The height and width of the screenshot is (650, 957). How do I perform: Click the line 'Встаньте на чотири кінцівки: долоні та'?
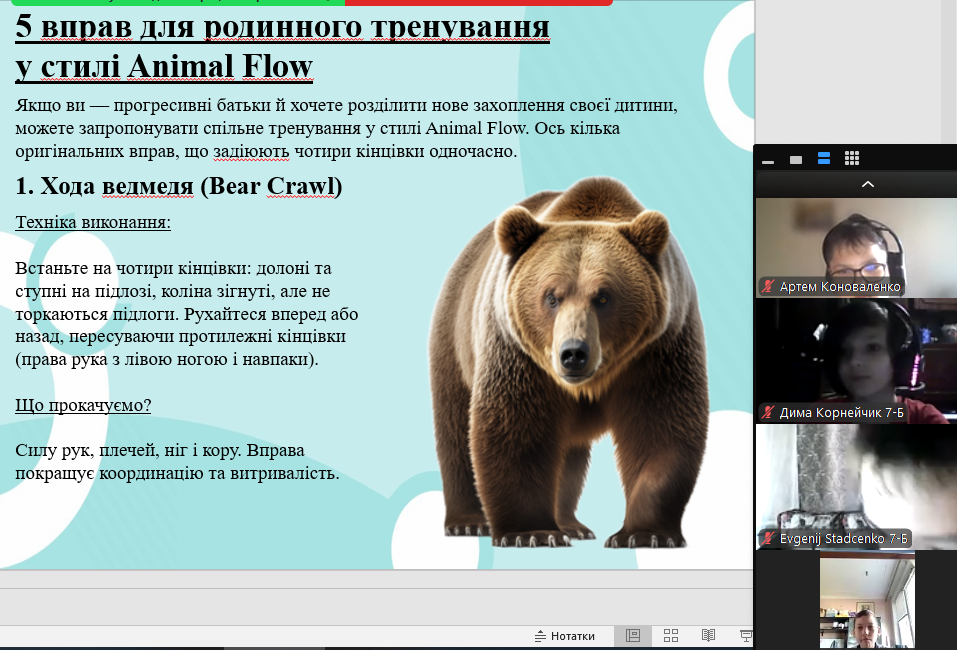click(x=173, y=268)
